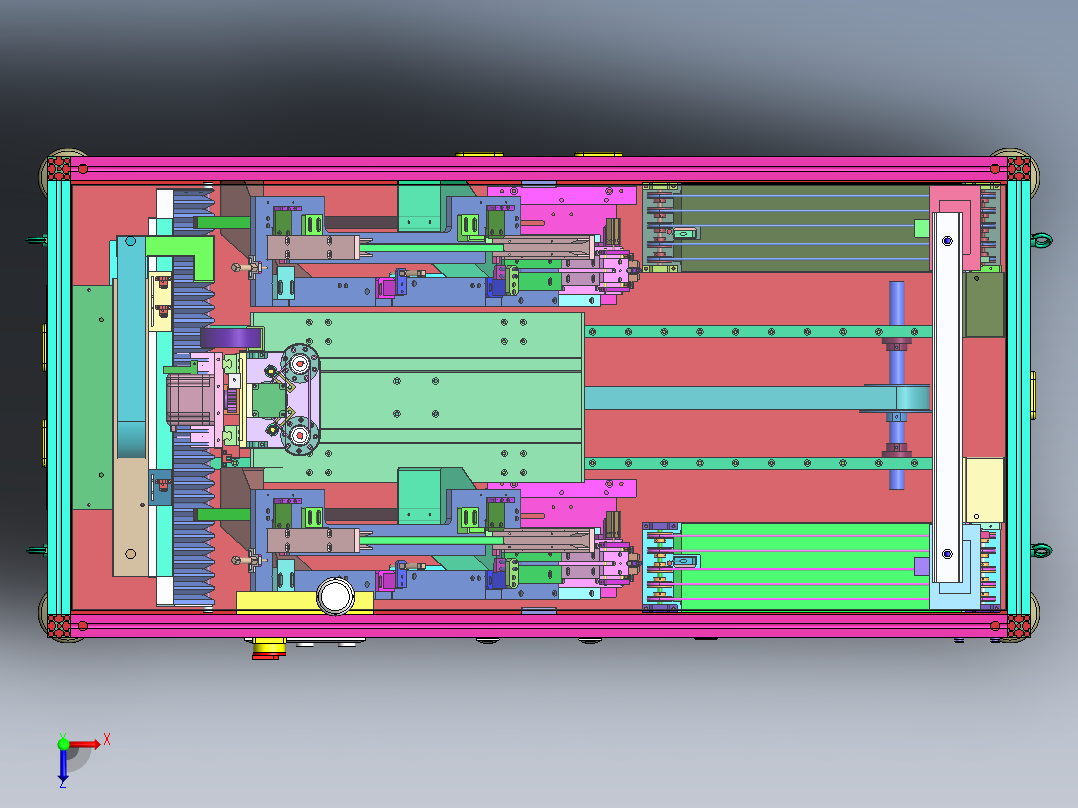
Task: Click the green Y axis dot of the triad
Action: pos(63,743)
